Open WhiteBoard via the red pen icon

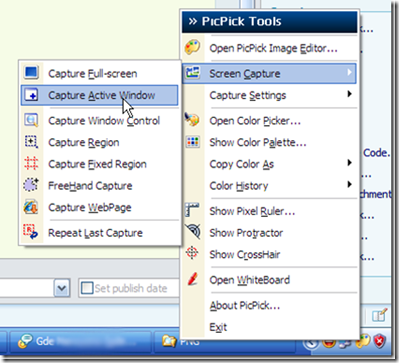pos(192,279)
